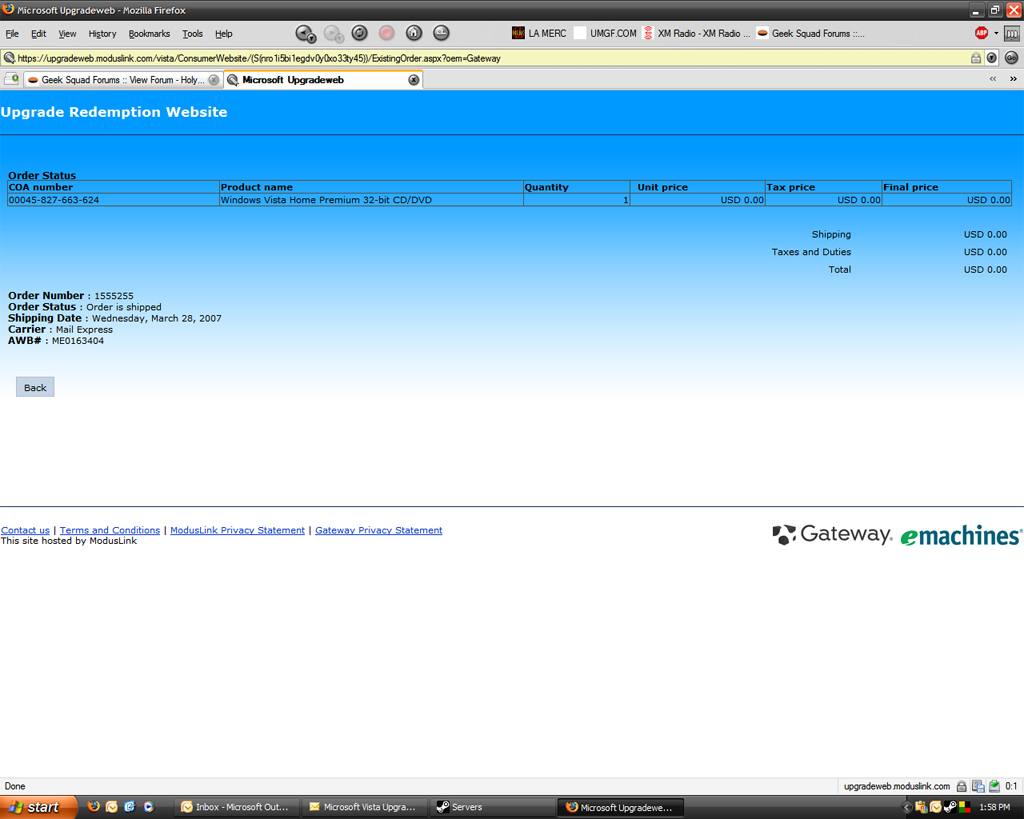The width and height of the screenshot is (1024, 819).
Task: Open the Help menu
Action: click(x=224, y=34)
